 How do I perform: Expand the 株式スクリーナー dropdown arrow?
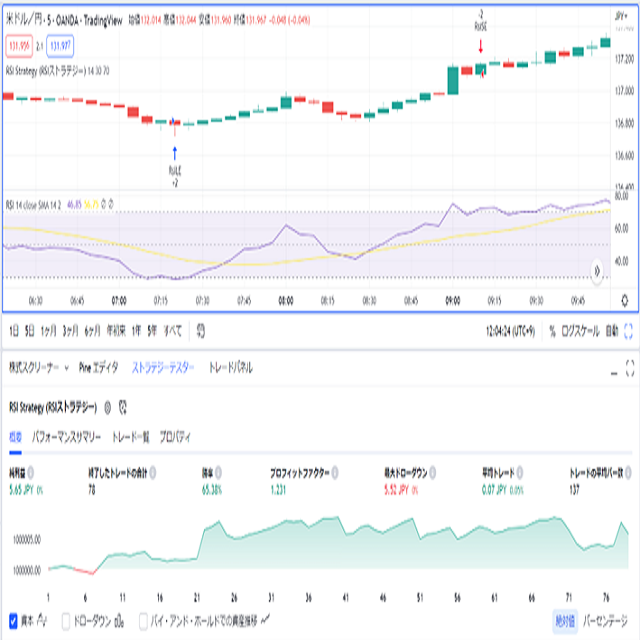tap(67, 368)
